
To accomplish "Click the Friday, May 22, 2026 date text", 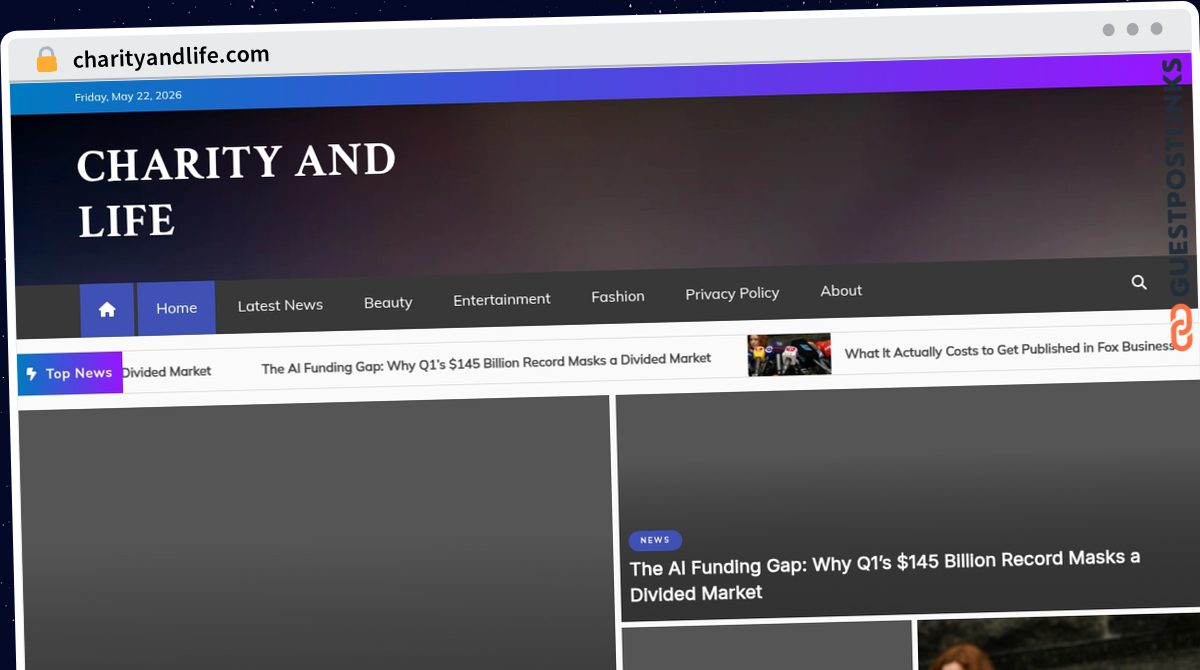I will [128, 96].
